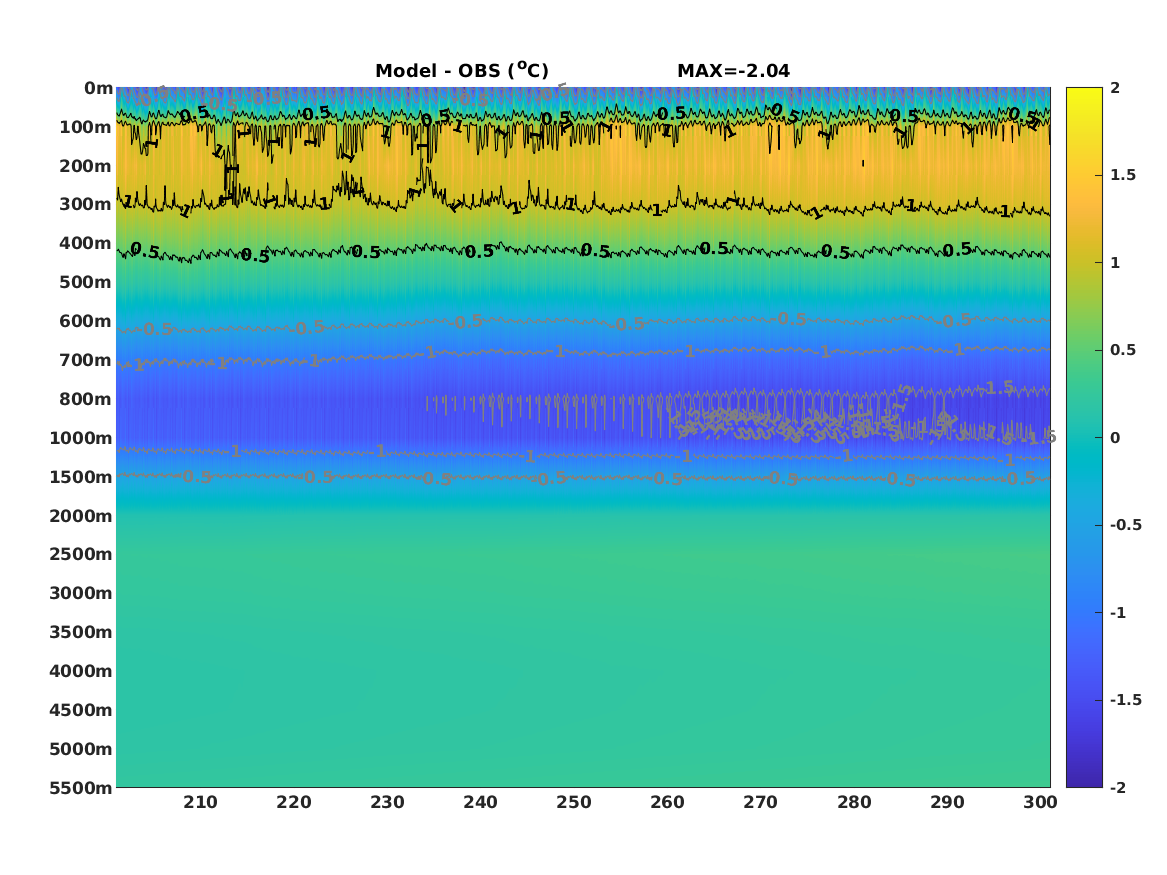
Task: Click the '400m' depth axis label
Action: point(86,243)
